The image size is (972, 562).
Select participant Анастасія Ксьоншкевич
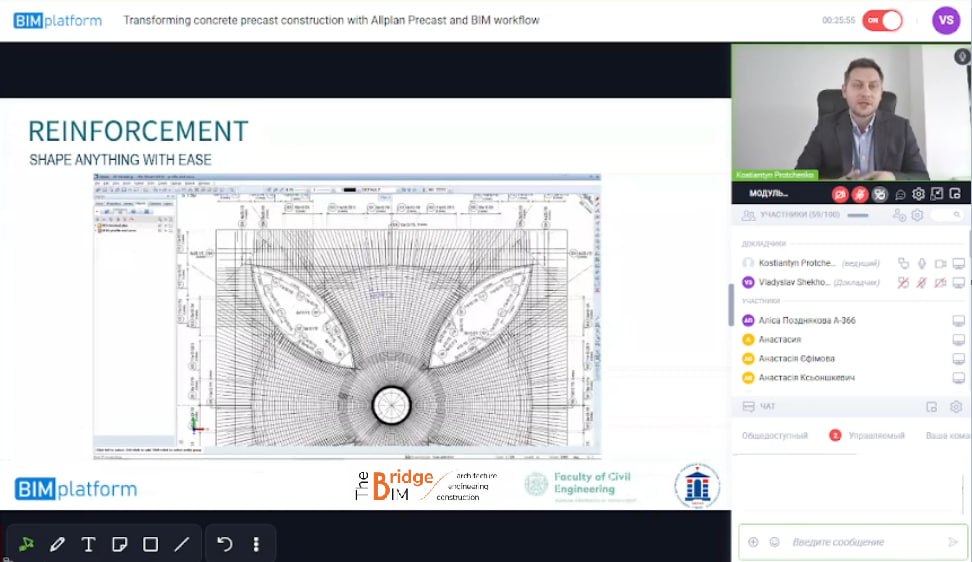click(806, 377)
